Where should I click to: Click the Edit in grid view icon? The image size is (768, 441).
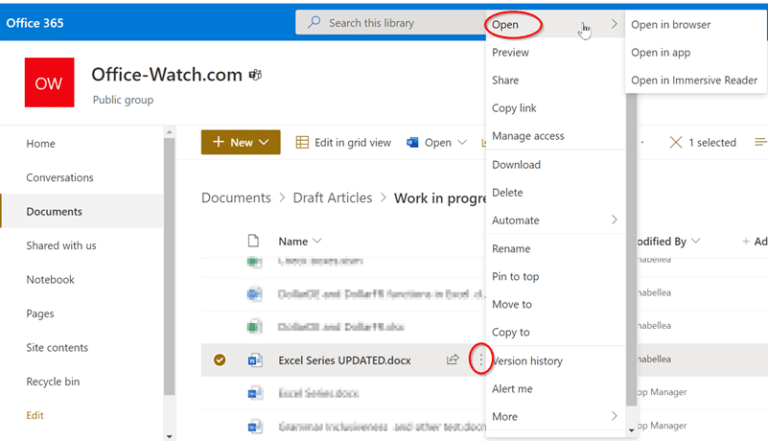click(x=302, y=143)
